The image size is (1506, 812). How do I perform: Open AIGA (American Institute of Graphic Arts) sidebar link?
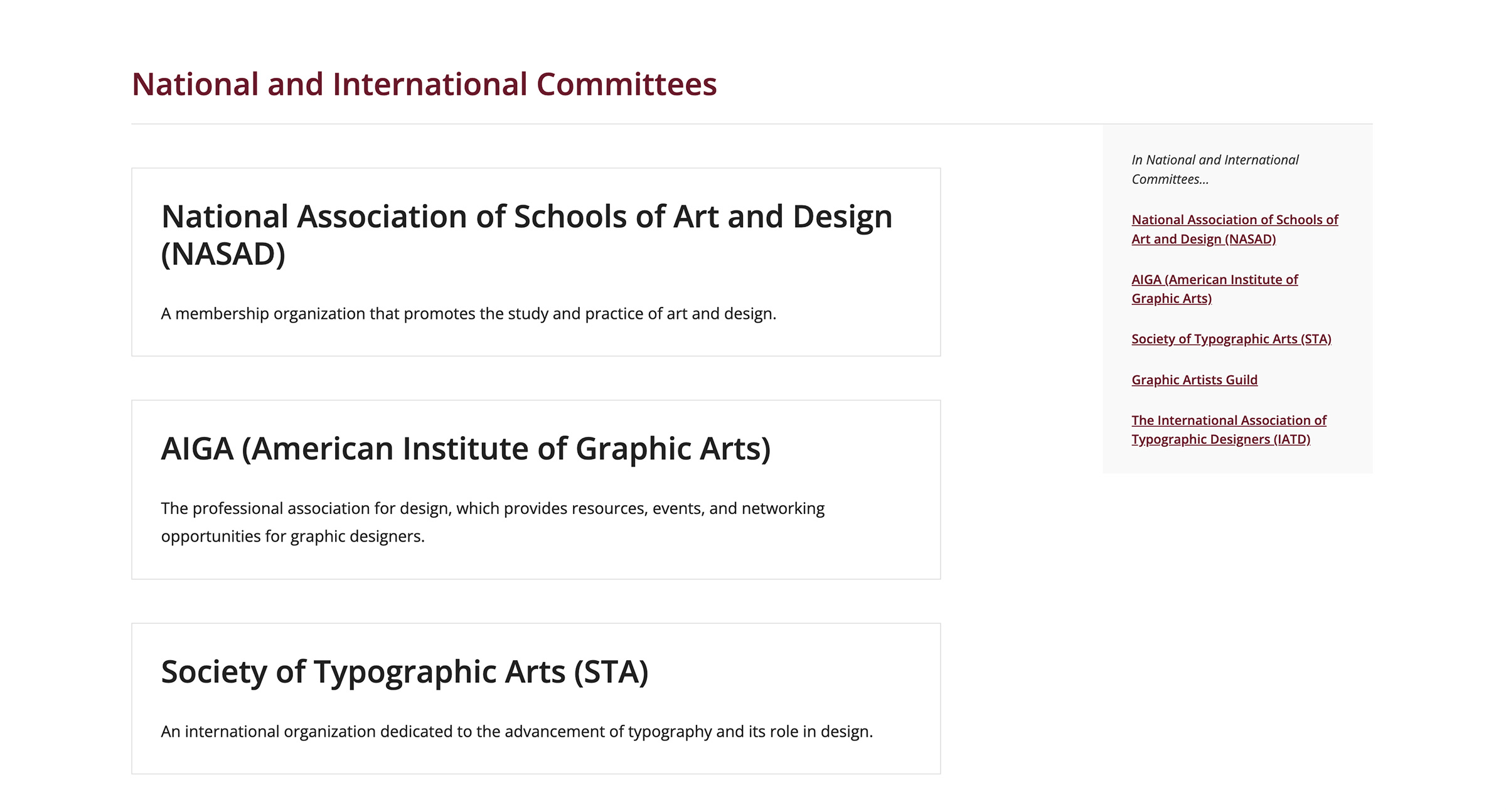(x=1214, y=280)
